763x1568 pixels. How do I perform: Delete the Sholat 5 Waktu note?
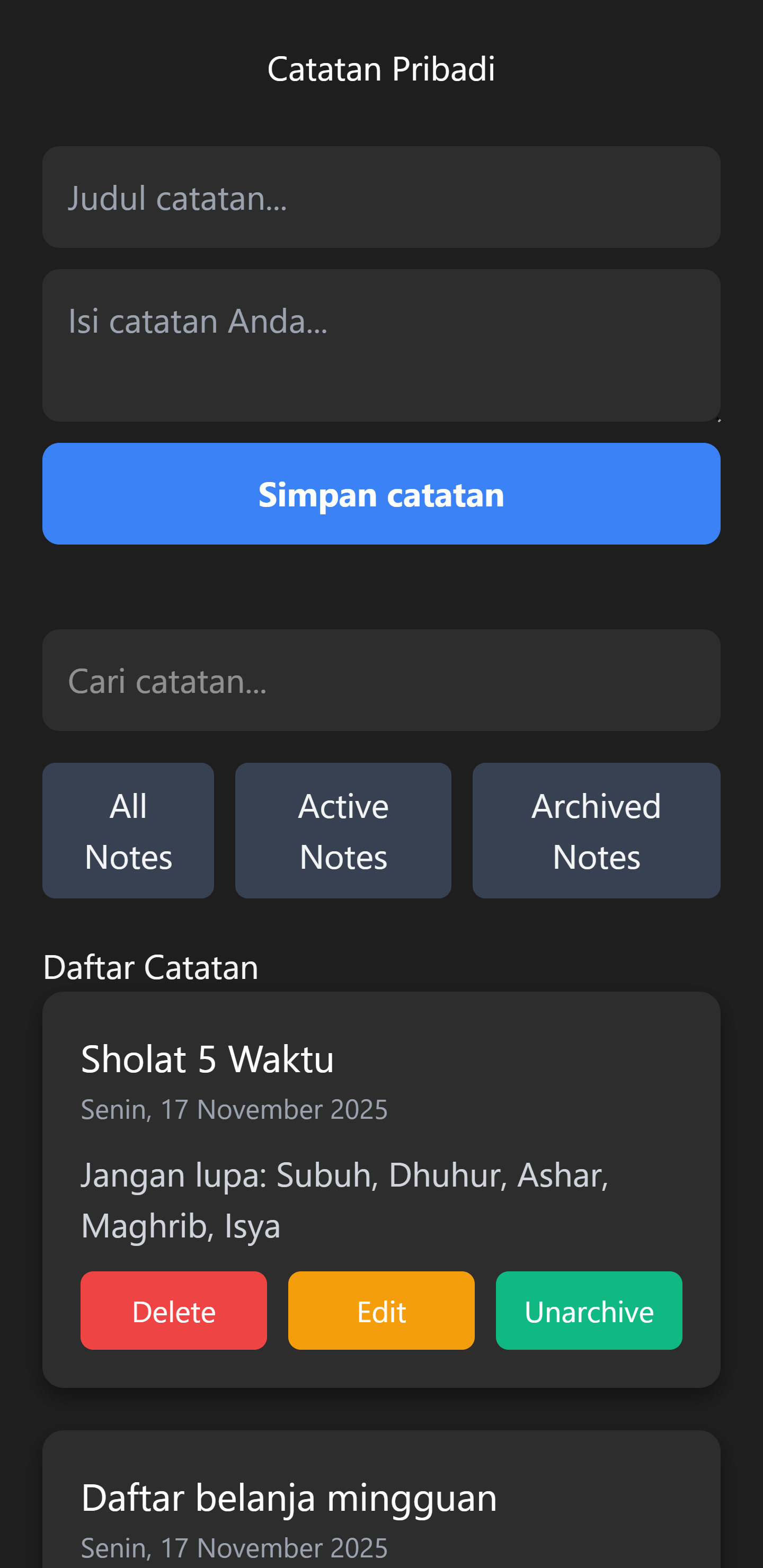174,1311
